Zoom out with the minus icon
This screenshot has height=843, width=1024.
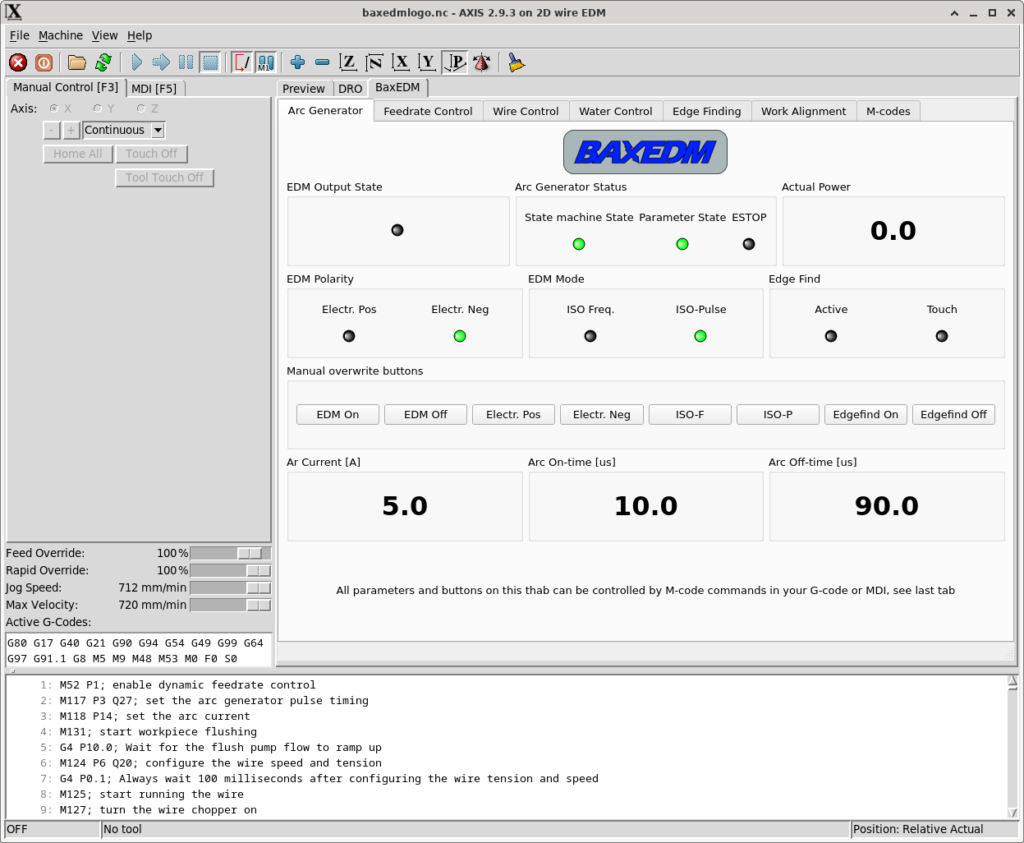click(323, 63)
